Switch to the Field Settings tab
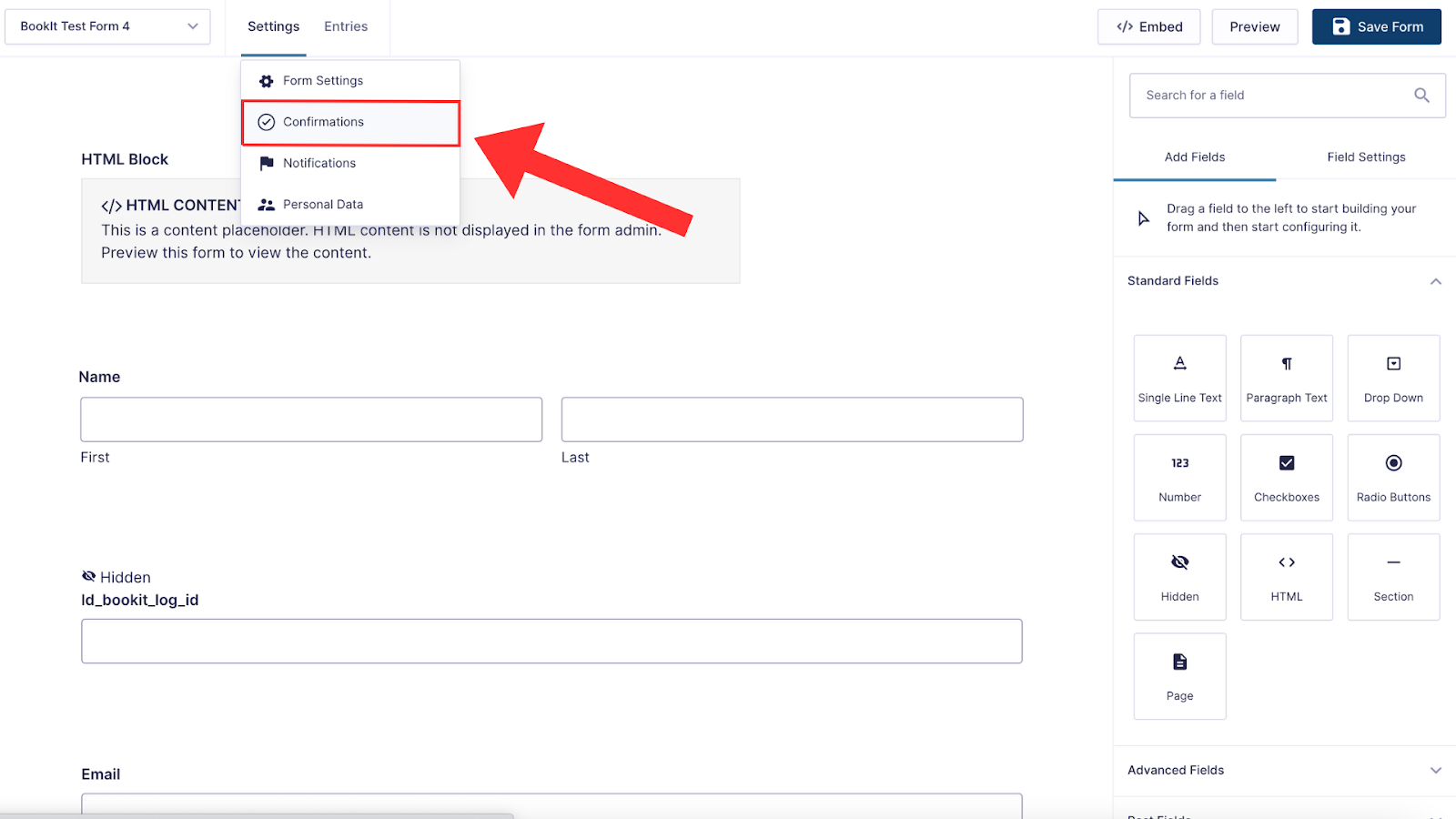1456x819 pixels. pos(1366,157)
